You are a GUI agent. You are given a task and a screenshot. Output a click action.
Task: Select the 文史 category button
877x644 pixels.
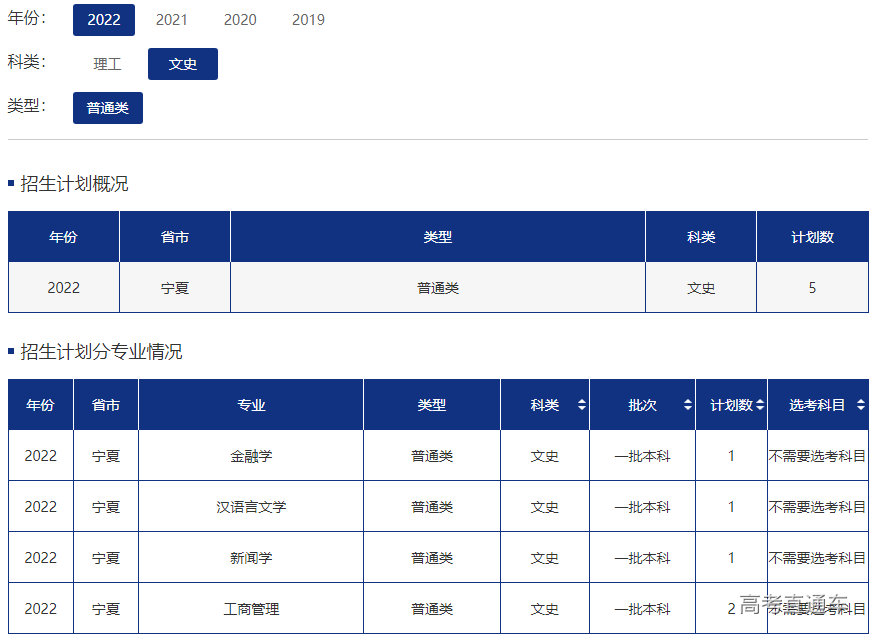(183, 64)
